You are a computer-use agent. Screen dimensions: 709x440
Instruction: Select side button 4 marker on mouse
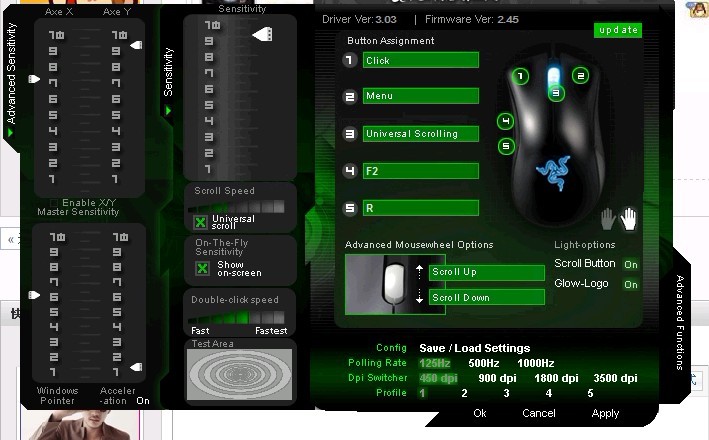point(506,121)
